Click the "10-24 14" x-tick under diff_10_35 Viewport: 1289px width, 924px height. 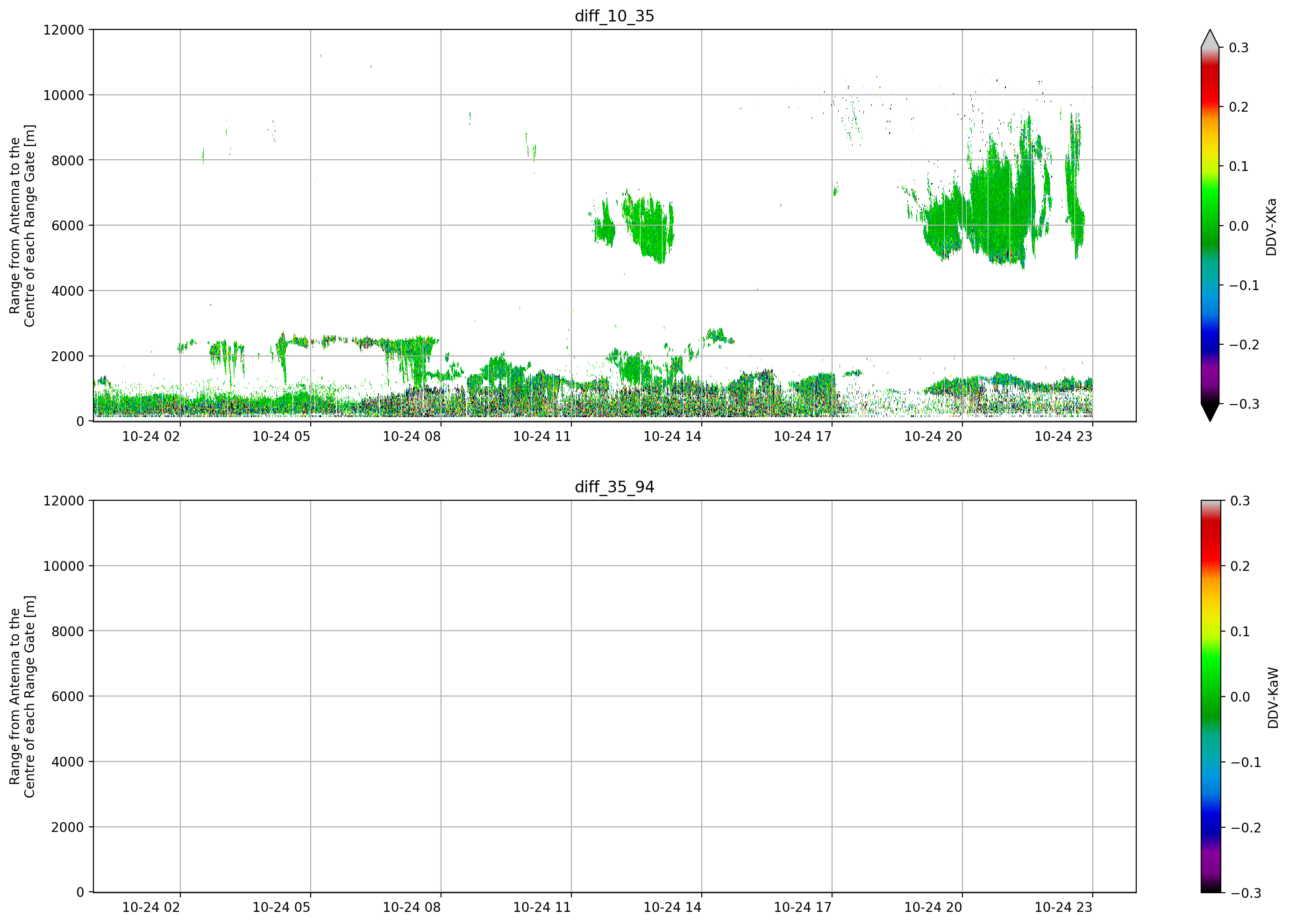tap(672, 436)
